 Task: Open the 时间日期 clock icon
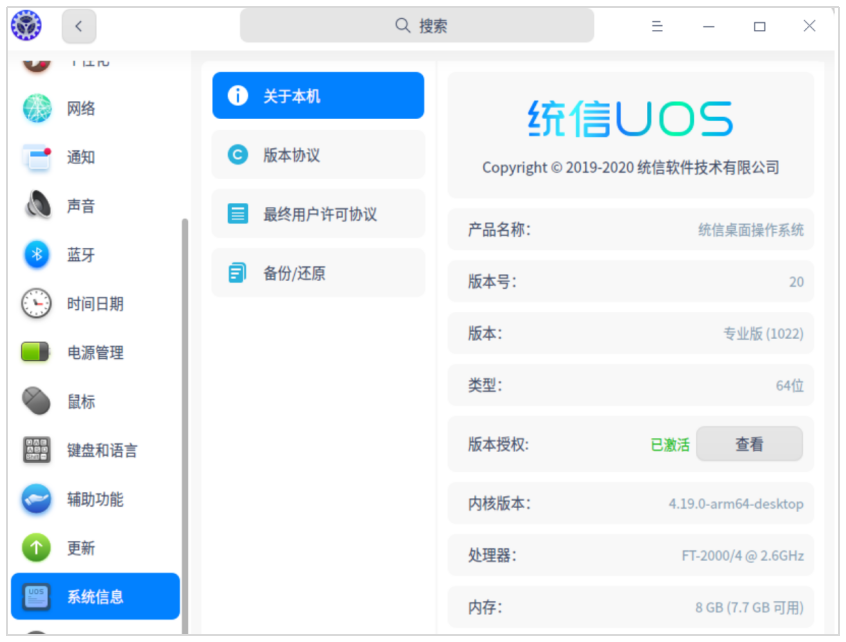tap(37, 303)
